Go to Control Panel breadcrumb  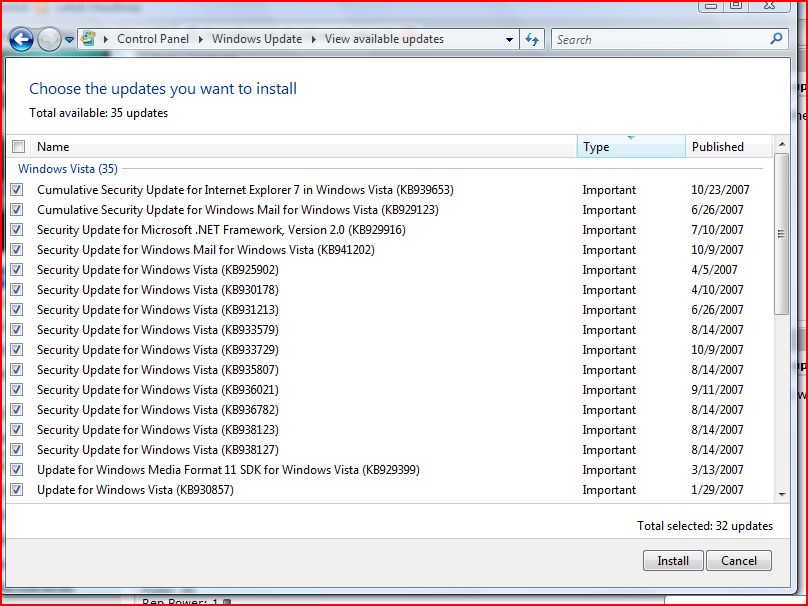pos(153,39)
